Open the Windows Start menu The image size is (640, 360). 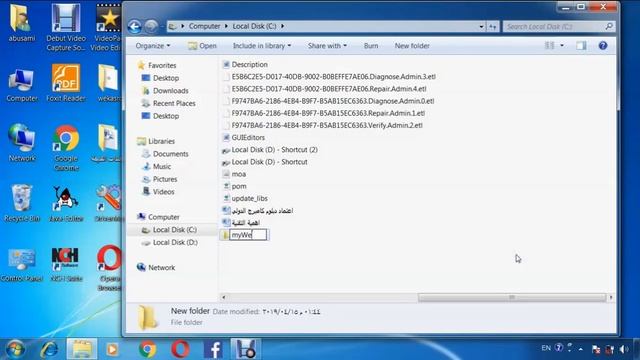(16, 349)
